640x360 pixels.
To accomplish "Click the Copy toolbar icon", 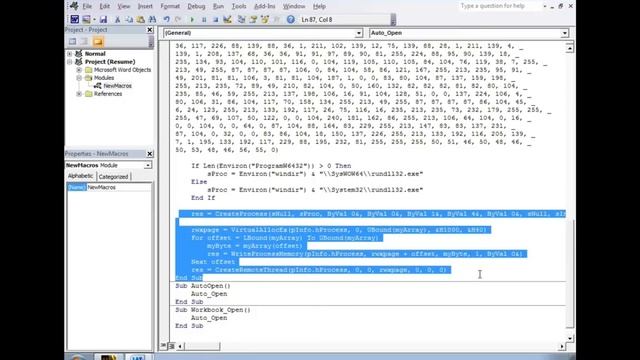I will 129,19.
